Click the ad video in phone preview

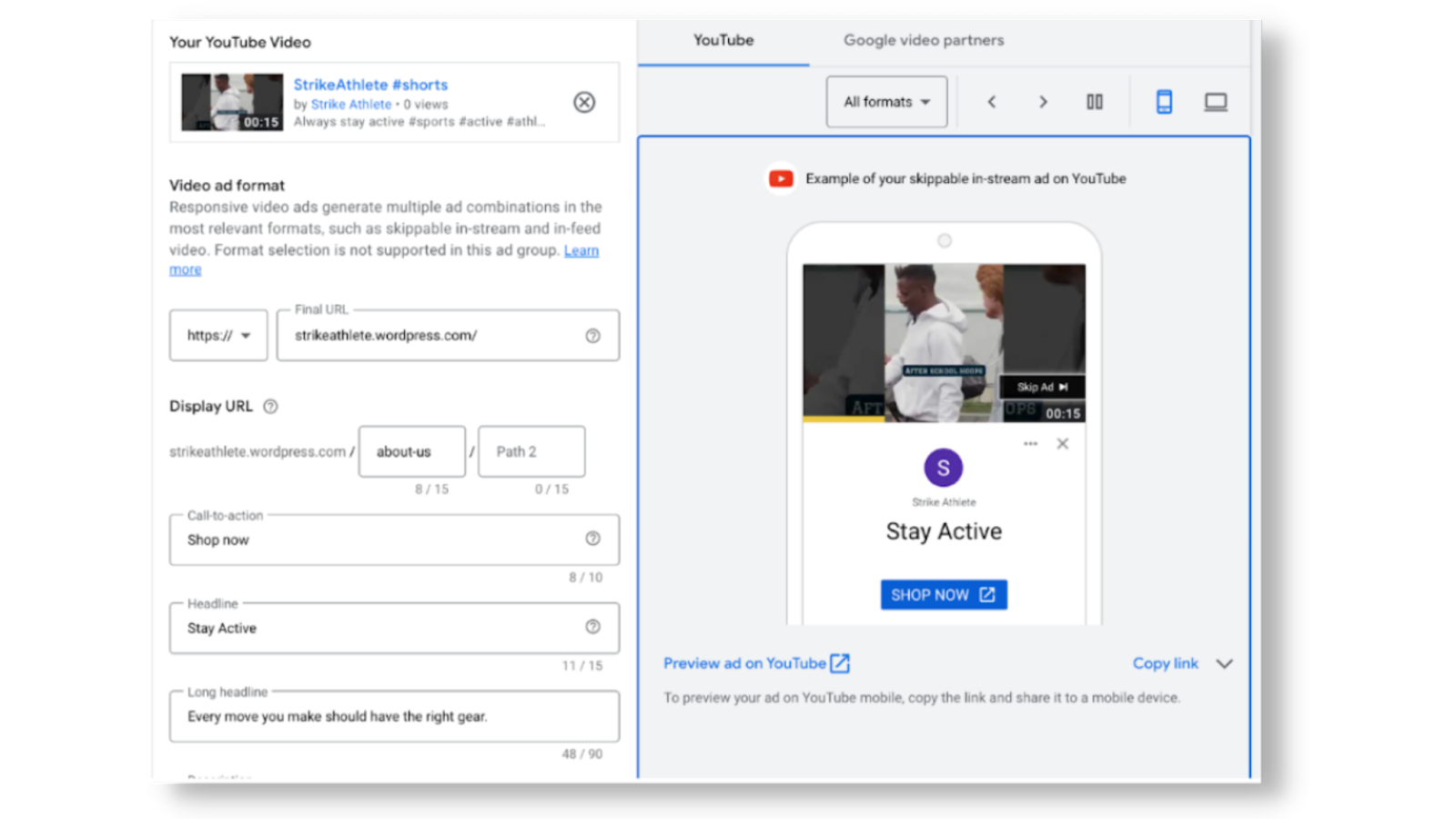click(x=944, y=343)
